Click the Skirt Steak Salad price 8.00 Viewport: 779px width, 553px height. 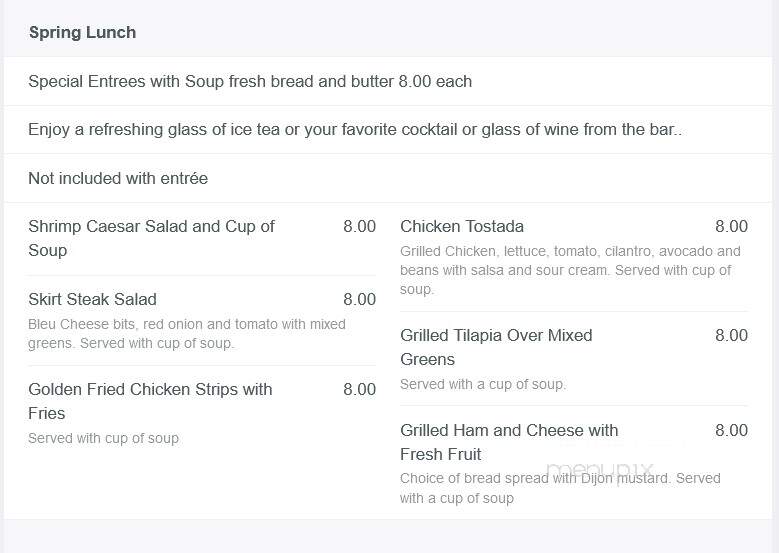point(359,300)
